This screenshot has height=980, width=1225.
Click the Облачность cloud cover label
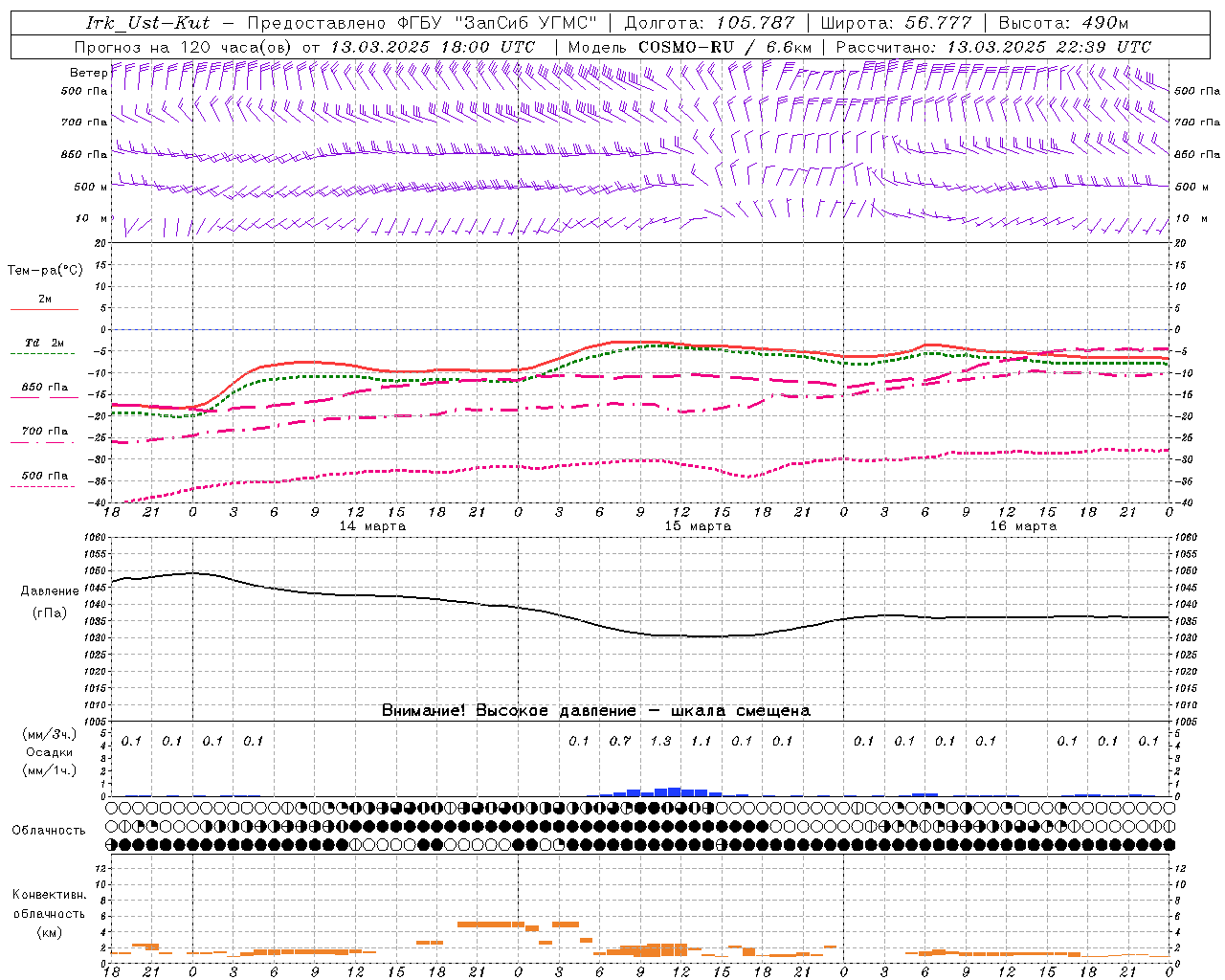coord(49,831)
